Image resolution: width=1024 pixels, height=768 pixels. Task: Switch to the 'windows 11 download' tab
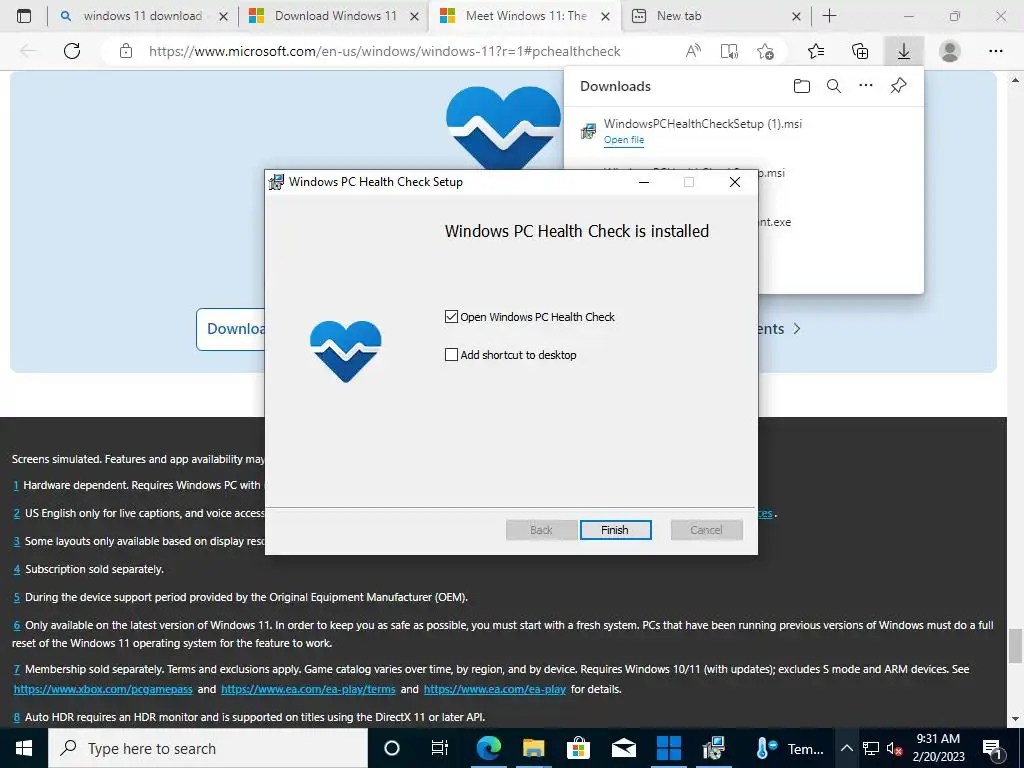pyautogui.click(x=142, y=16)
